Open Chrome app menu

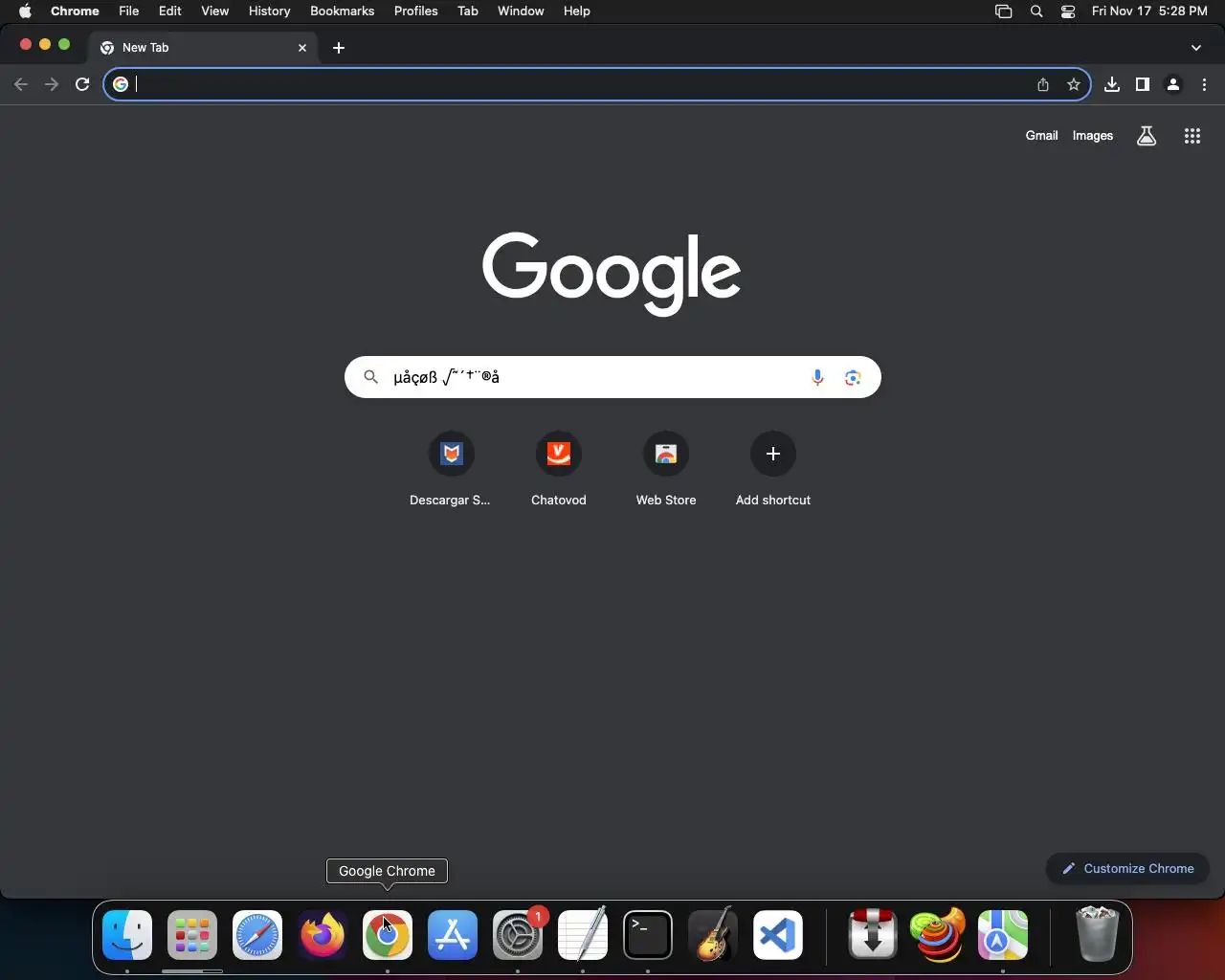[75, 11]
